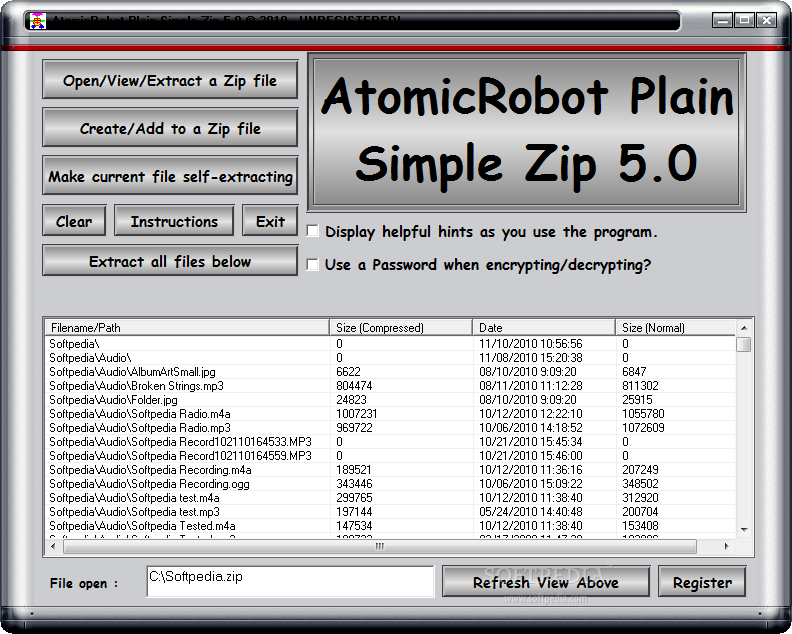
Task: Click date 11/10/2010 10:56:56
Action: [531, 344]
